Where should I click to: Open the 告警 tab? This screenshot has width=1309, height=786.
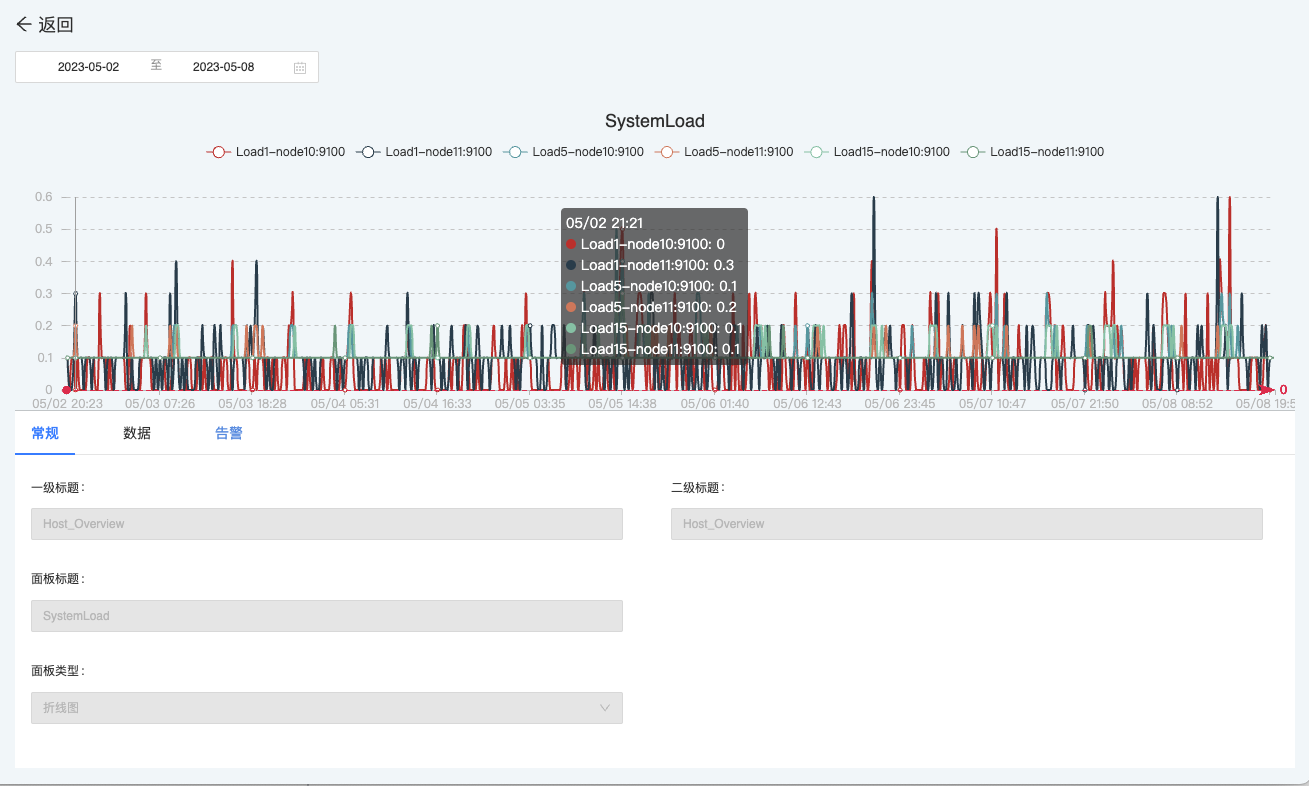[x=229, y=433]
